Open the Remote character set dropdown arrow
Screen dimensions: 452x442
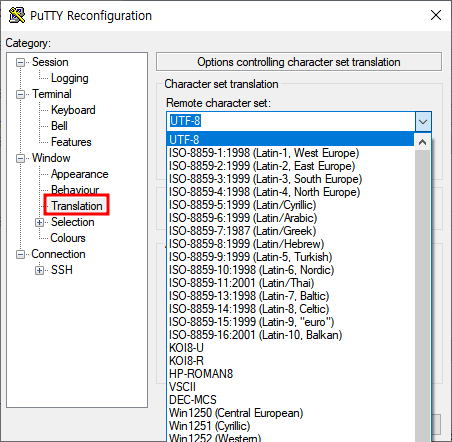click(423, 121)
